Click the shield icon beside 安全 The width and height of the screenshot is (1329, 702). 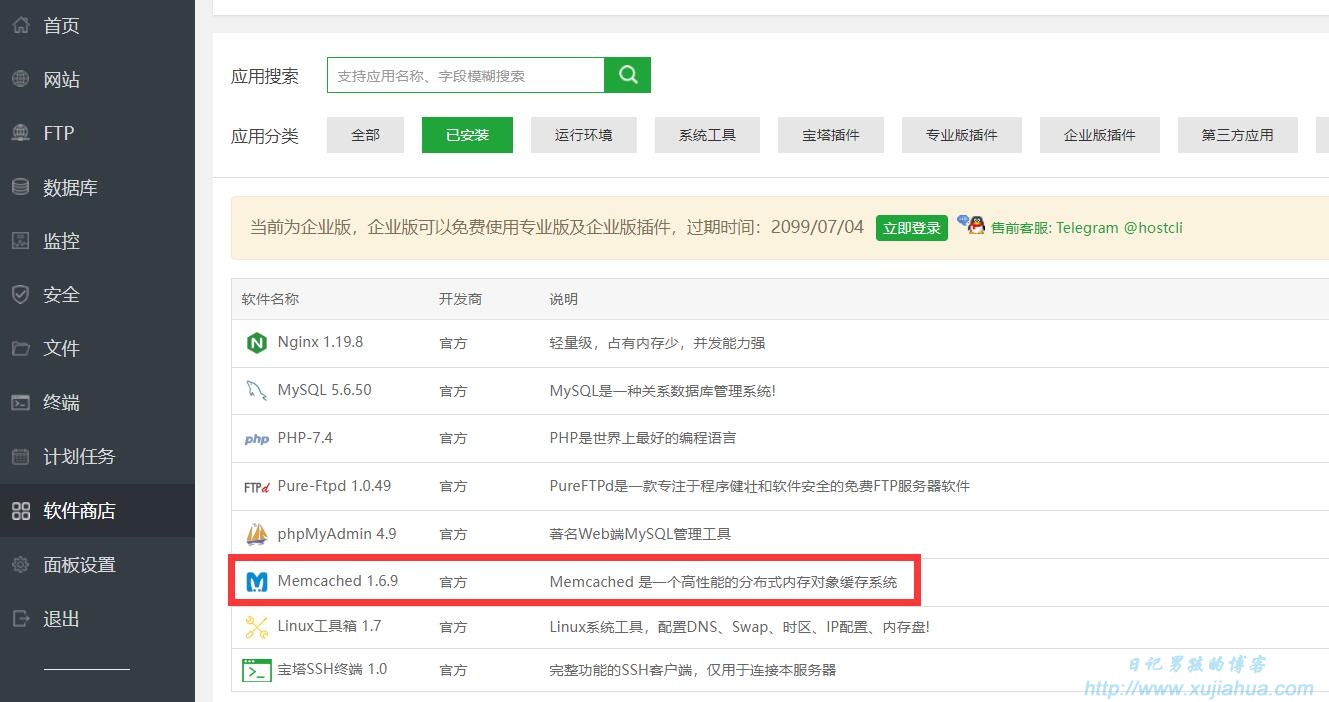coord(21,294)
